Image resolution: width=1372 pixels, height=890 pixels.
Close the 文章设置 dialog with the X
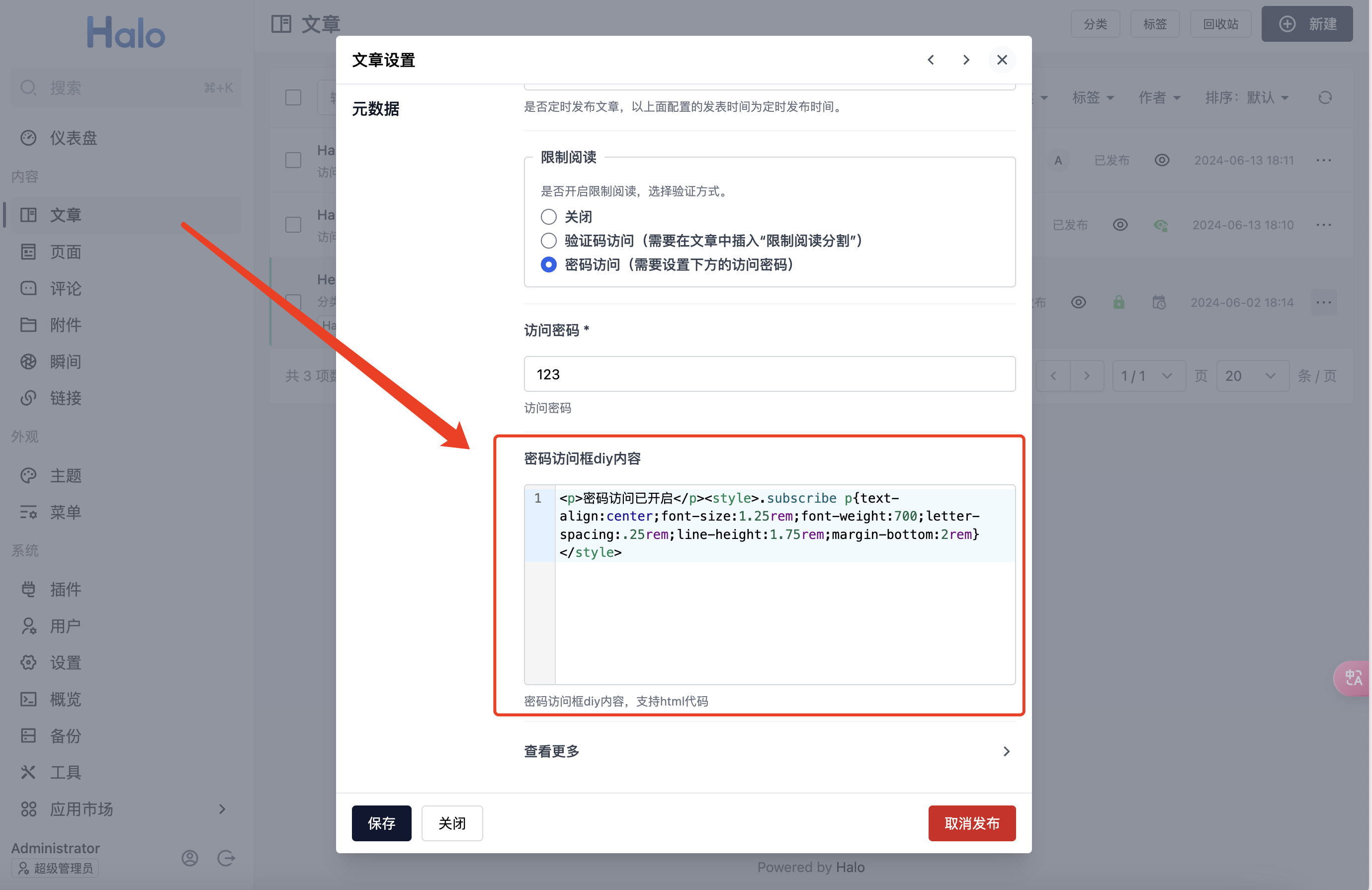1002,60
